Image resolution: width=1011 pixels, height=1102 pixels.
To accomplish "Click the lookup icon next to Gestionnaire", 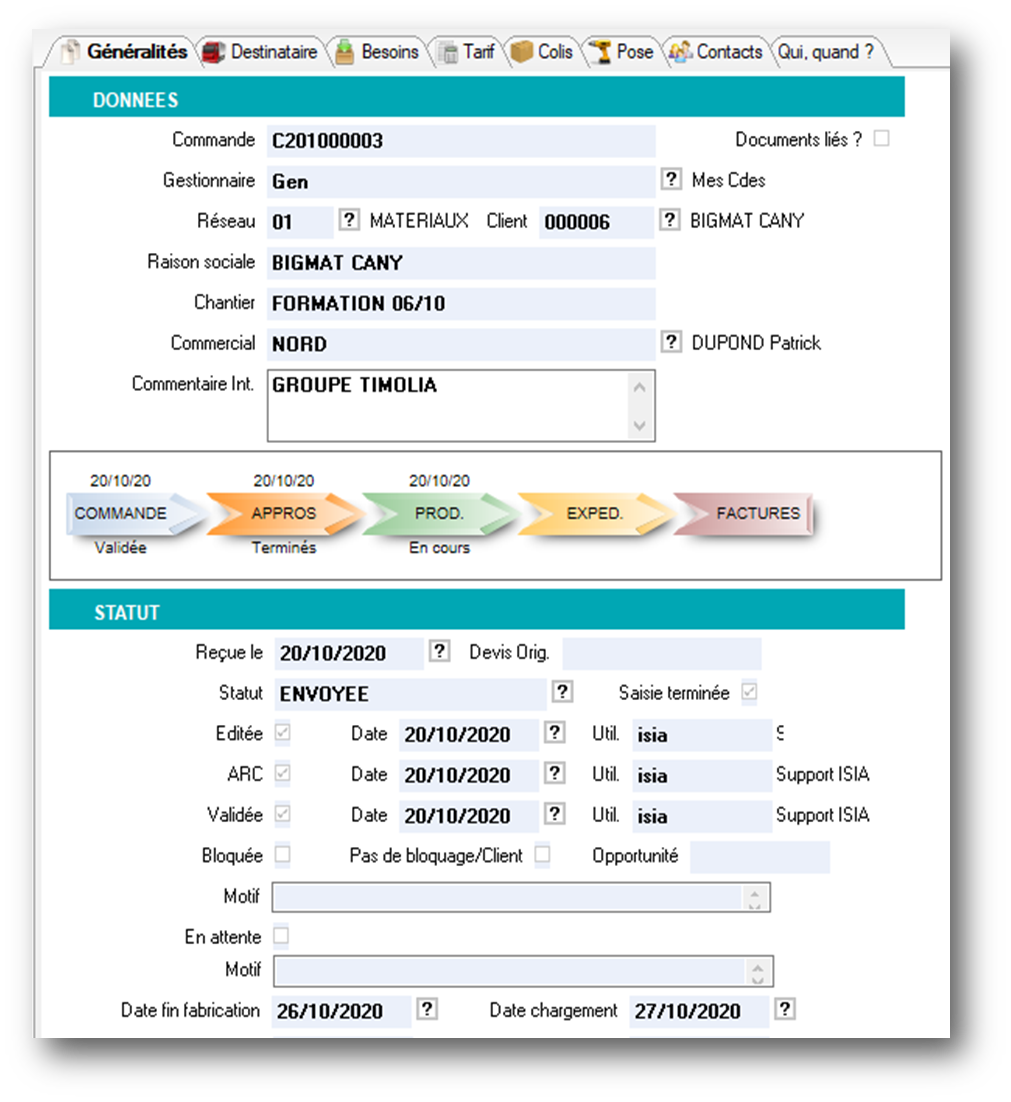I will tap(671, 180).
